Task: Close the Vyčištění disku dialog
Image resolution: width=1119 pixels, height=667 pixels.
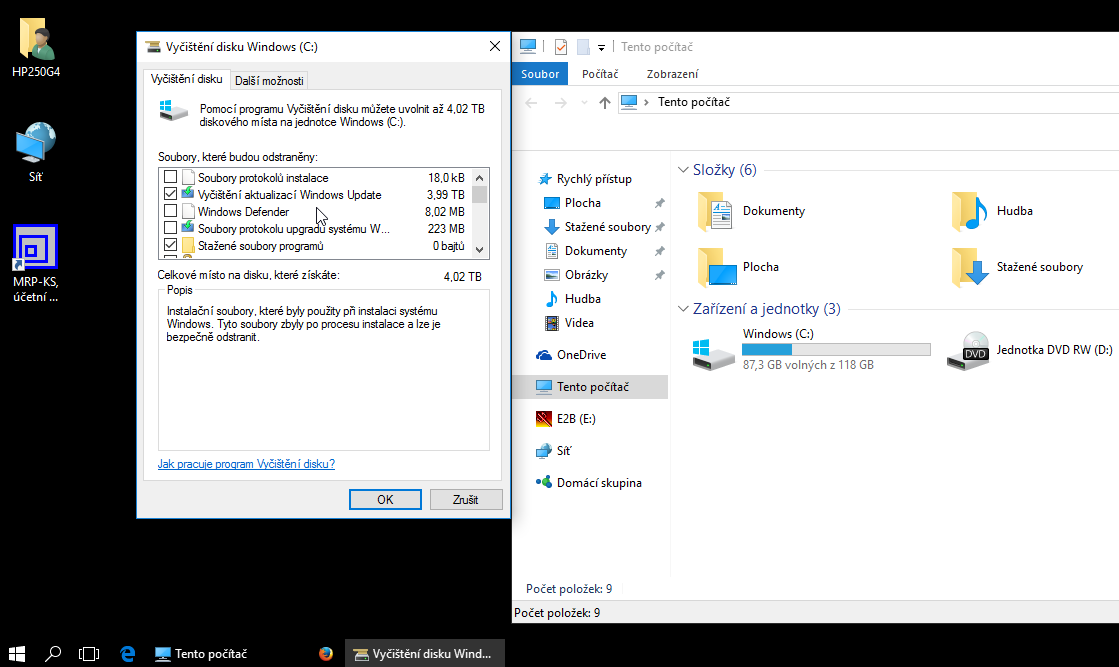Action: tap(495, 46)
